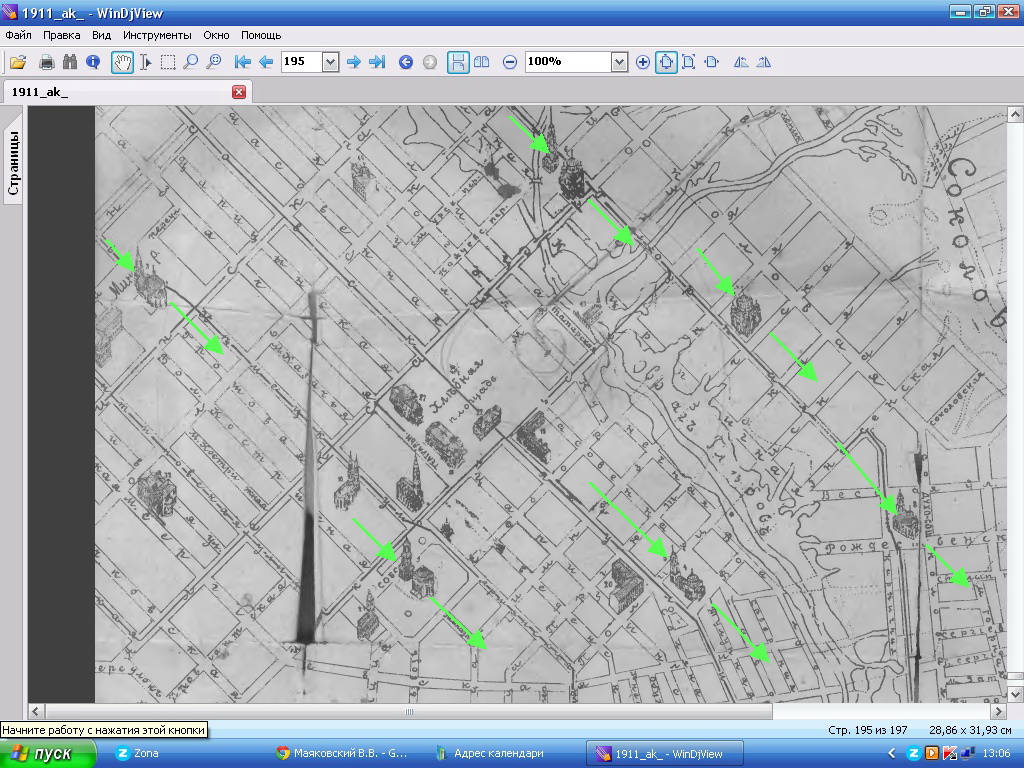Rotate the page left

741,62
